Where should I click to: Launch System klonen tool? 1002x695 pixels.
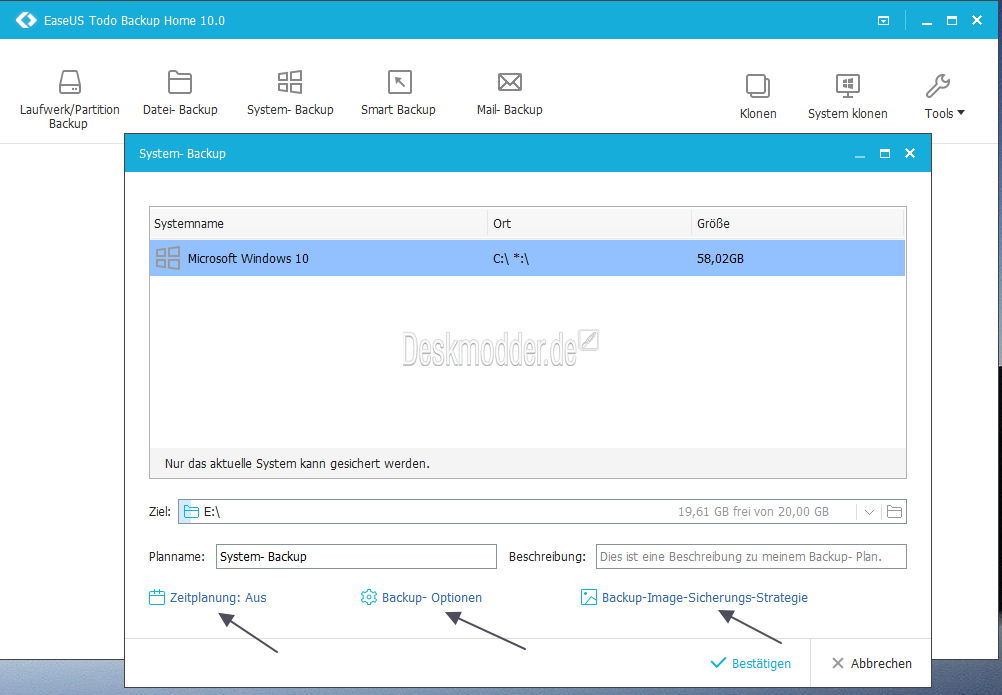(x=847, y=96)
